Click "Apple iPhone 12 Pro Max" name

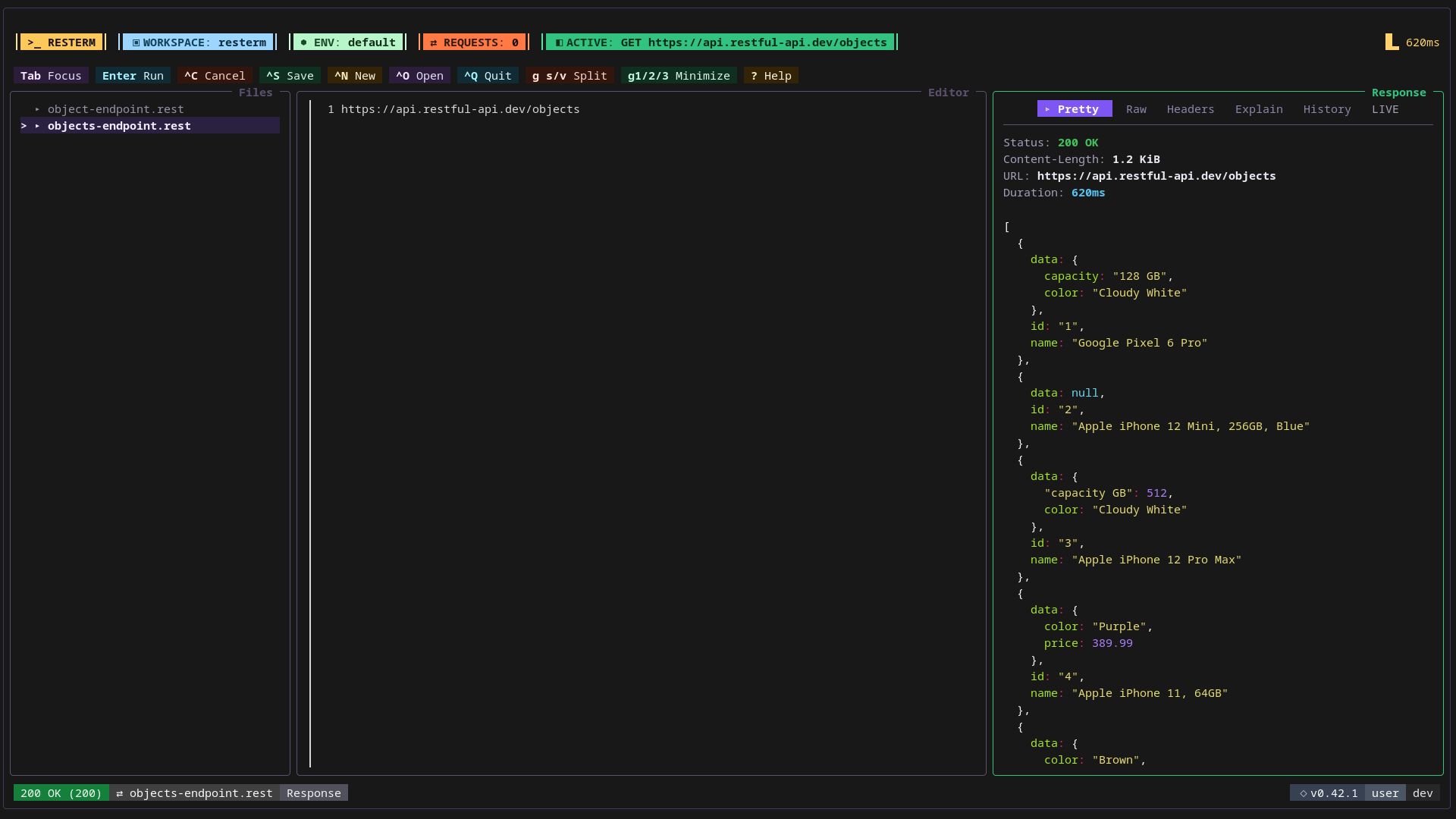[1156, 560]
